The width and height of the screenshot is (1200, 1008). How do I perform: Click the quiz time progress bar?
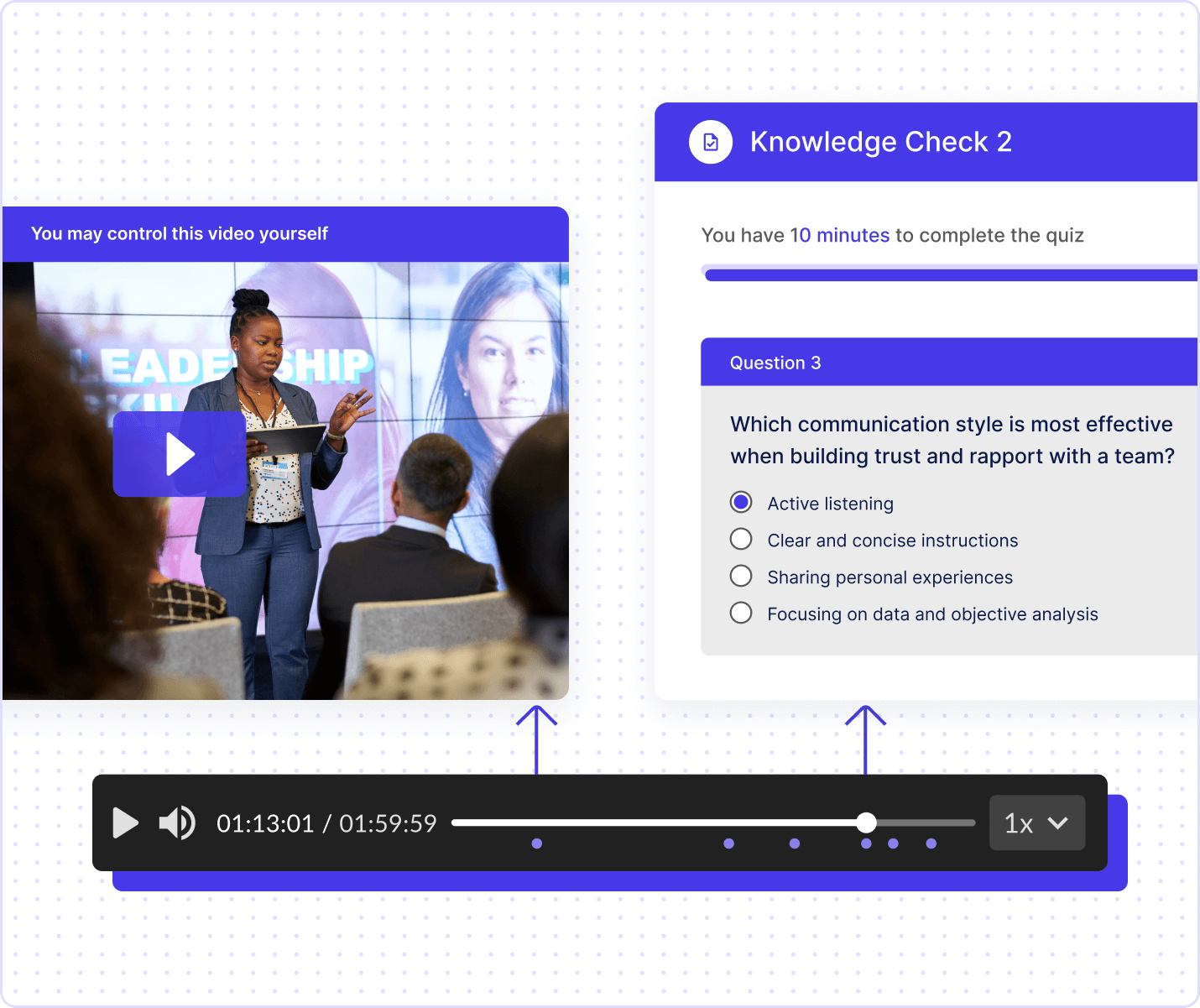(948, 274)
